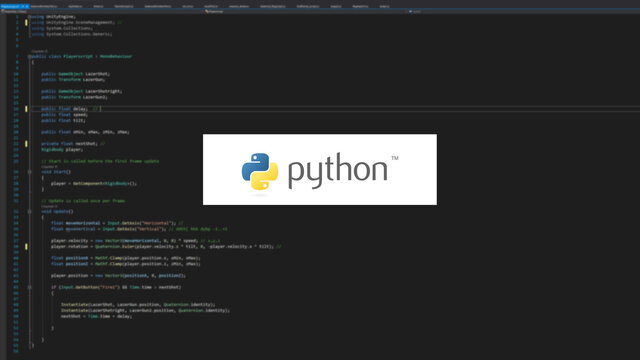Click "public GameObject LazerShotright;" declaration
The height and width of the screenshot is (360, 640).
82,91
